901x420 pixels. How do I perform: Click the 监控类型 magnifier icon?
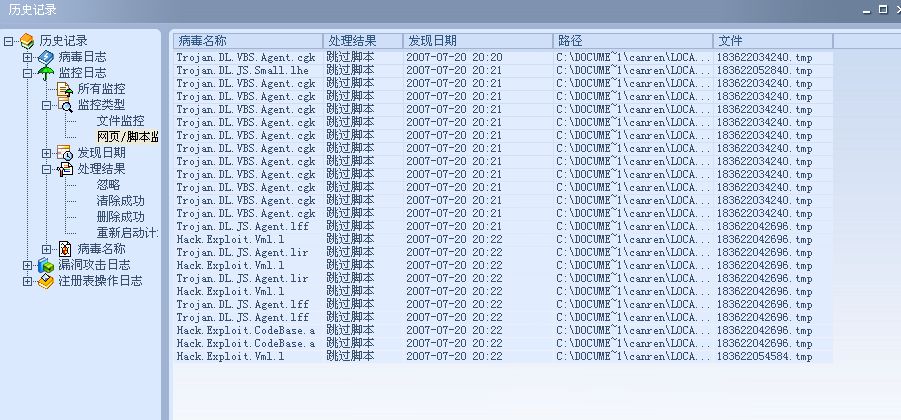[65, 105]
